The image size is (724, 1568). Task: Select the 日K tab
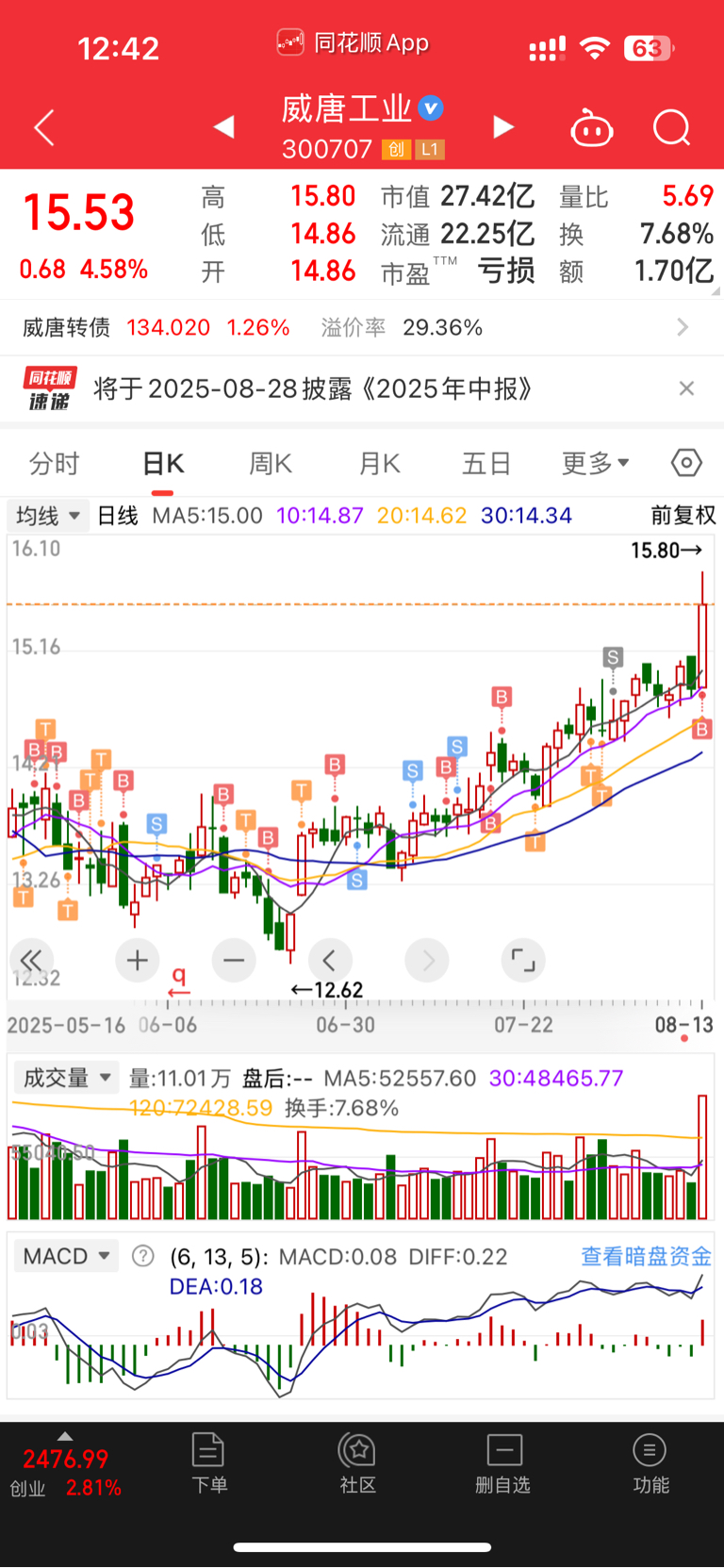[163, 463]
